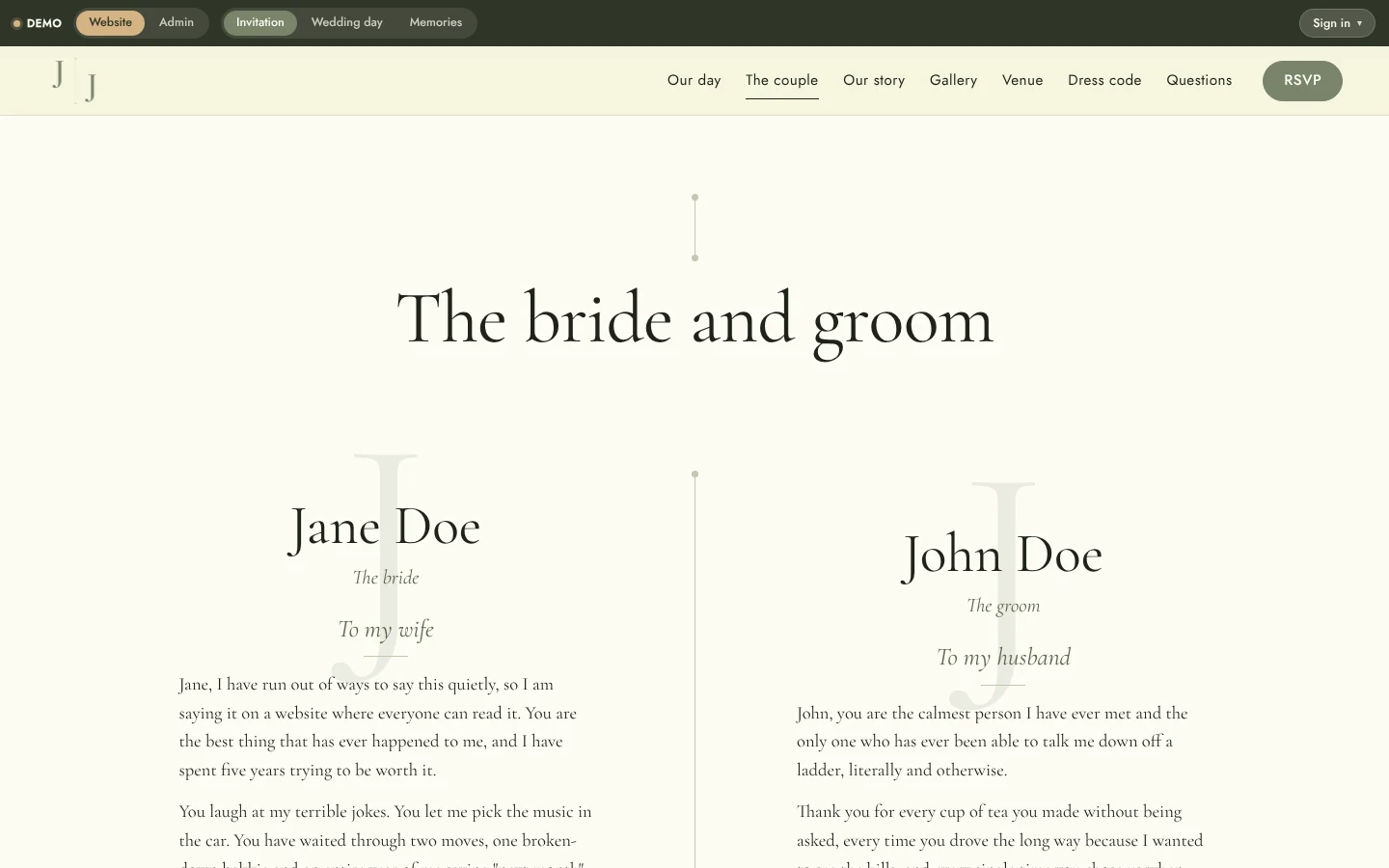Click the JJ monogram logo
Viewport: 1389px width, 868px height.
[x=74, y=80]
